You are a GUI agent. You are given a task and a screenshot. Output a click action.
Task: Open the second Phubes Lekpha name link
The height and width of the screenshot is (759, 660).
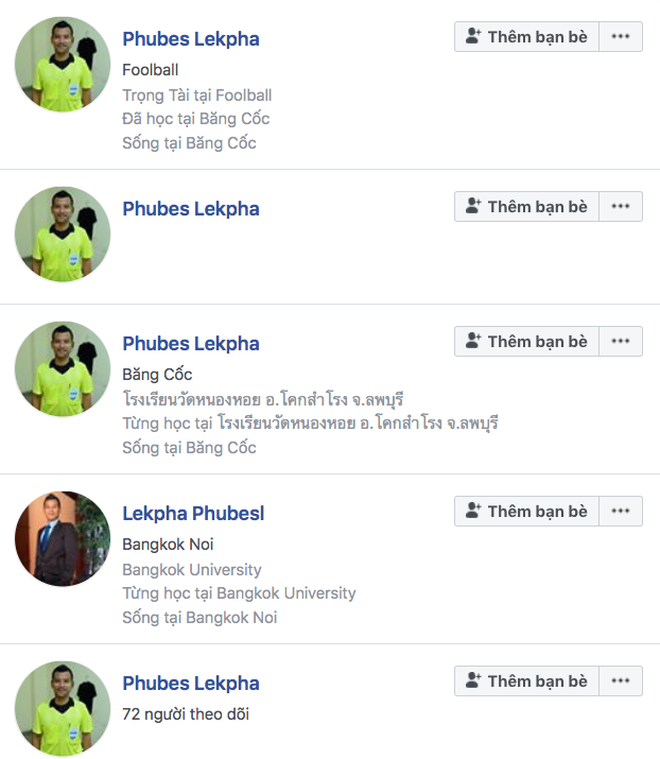click(x=190, y=209)
